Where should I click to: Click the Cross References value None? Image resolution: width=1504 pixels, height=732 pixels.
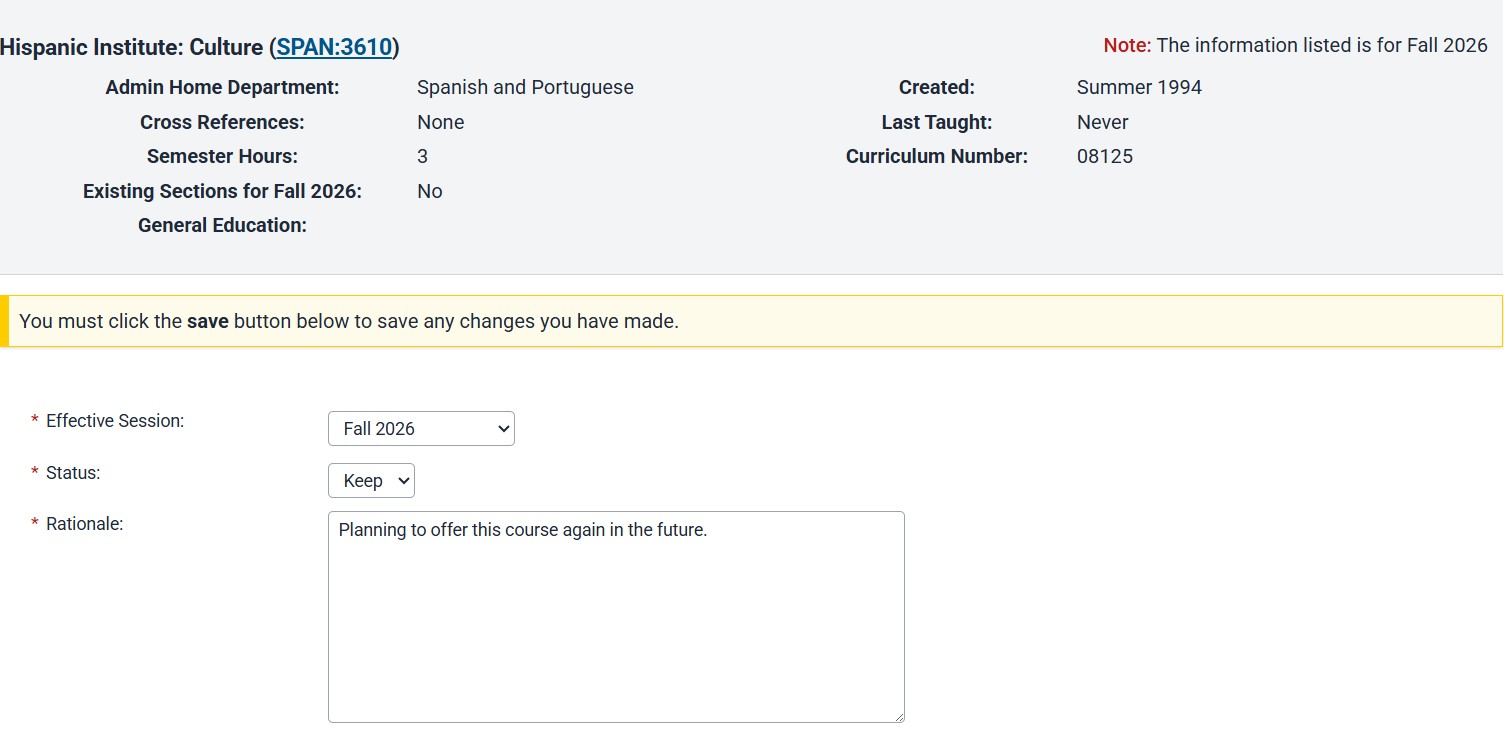tap(440, 123)
